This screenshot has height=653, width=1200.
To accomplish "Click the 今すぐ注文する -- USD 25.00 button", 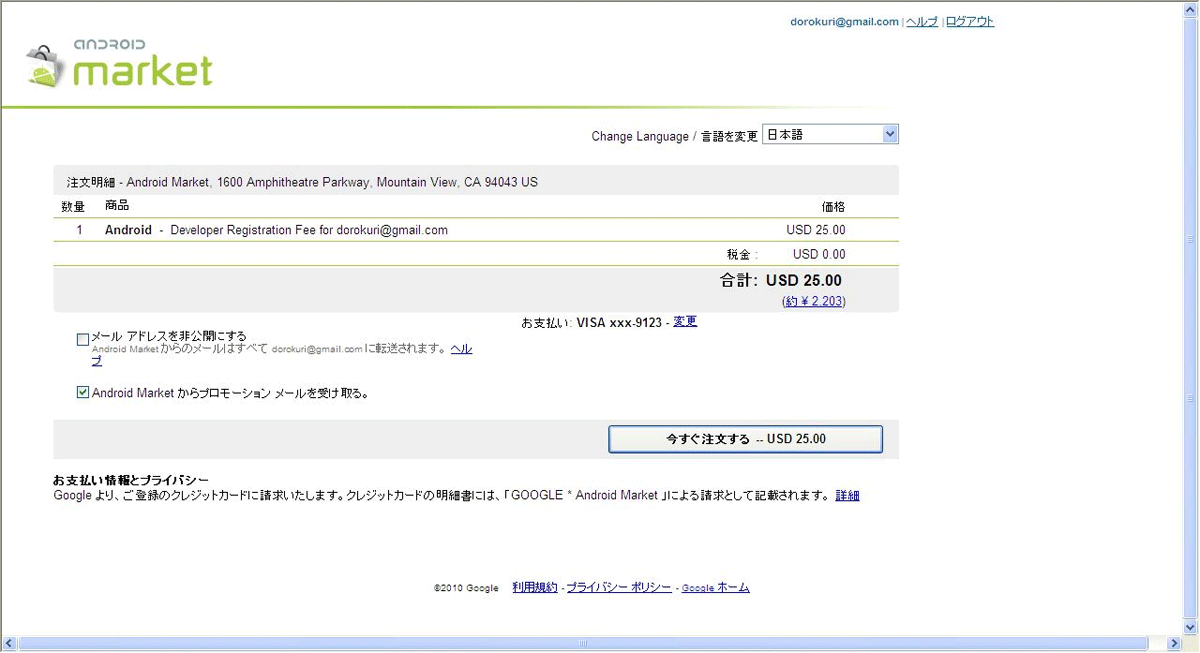I will point(745,439).
